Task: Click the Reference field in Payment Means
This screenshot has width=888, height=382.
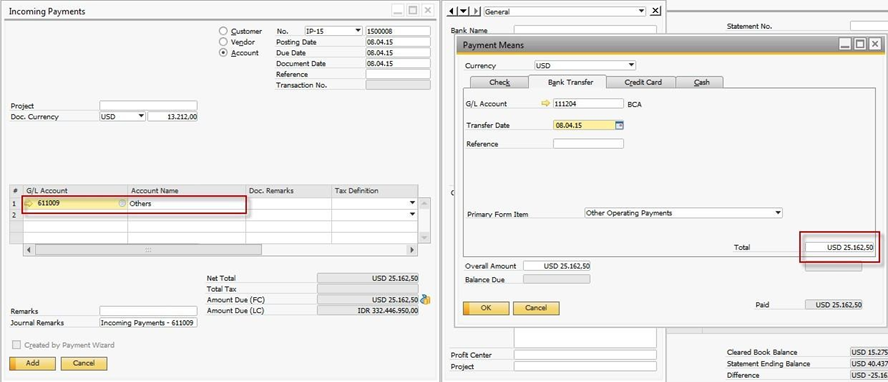Action: 588,144
